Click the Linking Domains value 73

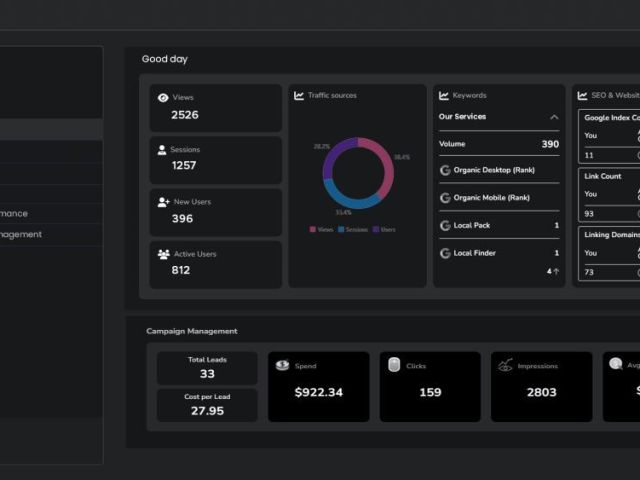(589, 272)
